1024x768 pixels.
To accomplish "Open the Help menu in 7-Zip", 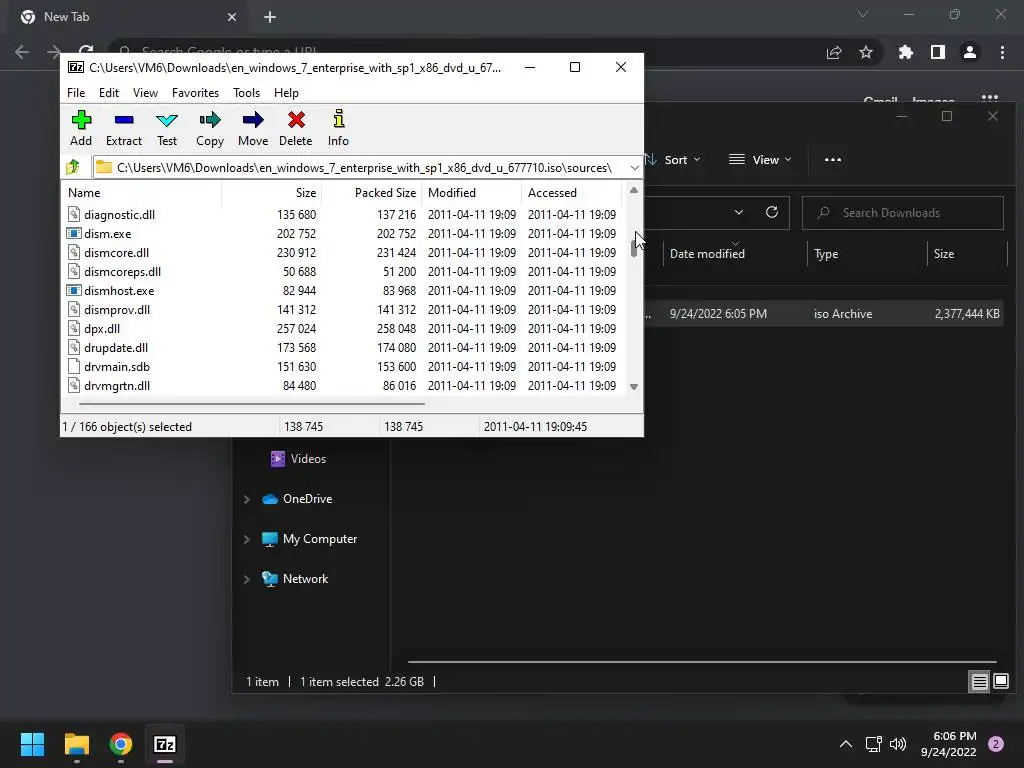I will [286, 93].
